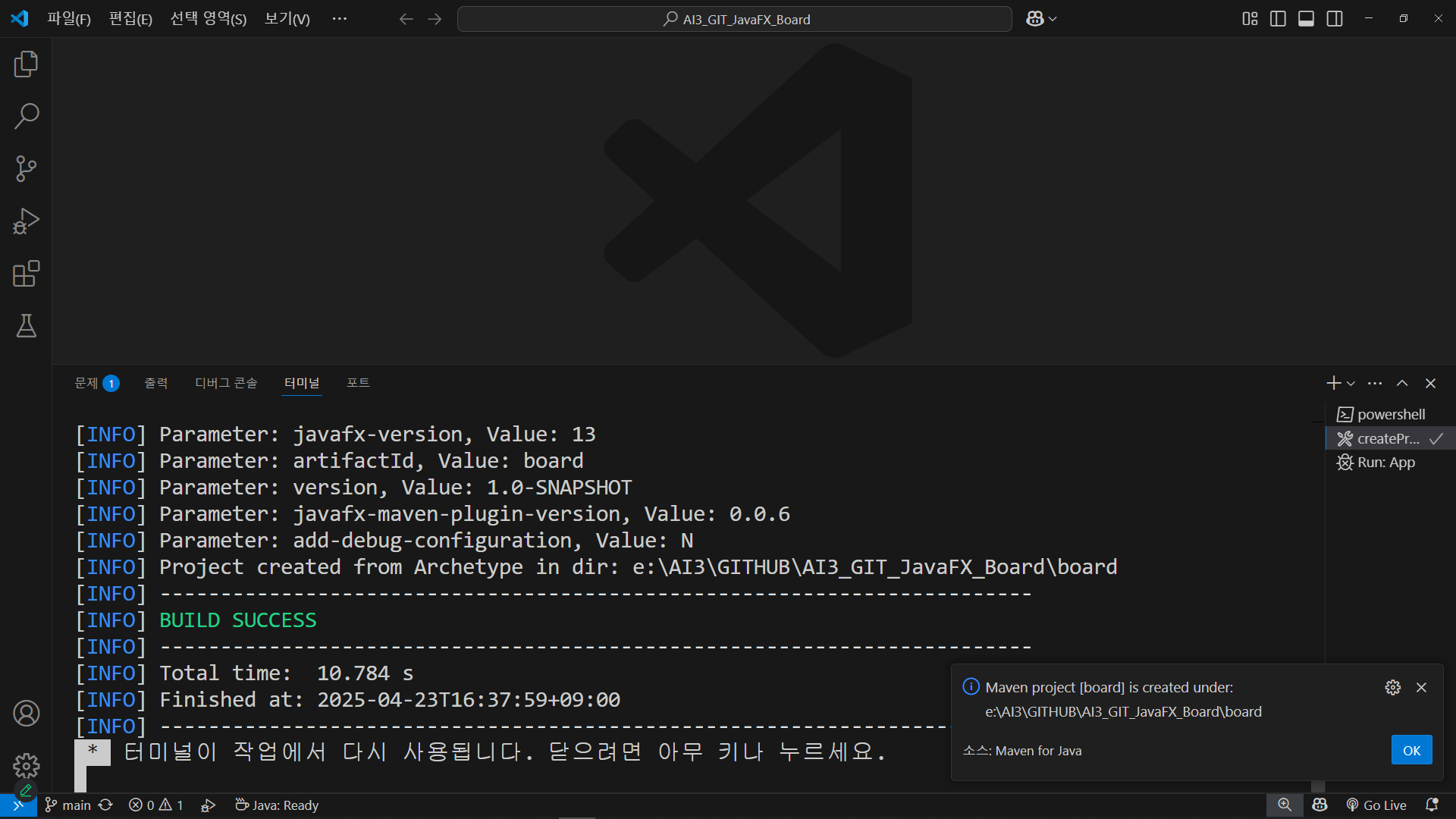This screenshot has height=819, width=1456.
Task: Open Source Control view
Action: point(26,168)
